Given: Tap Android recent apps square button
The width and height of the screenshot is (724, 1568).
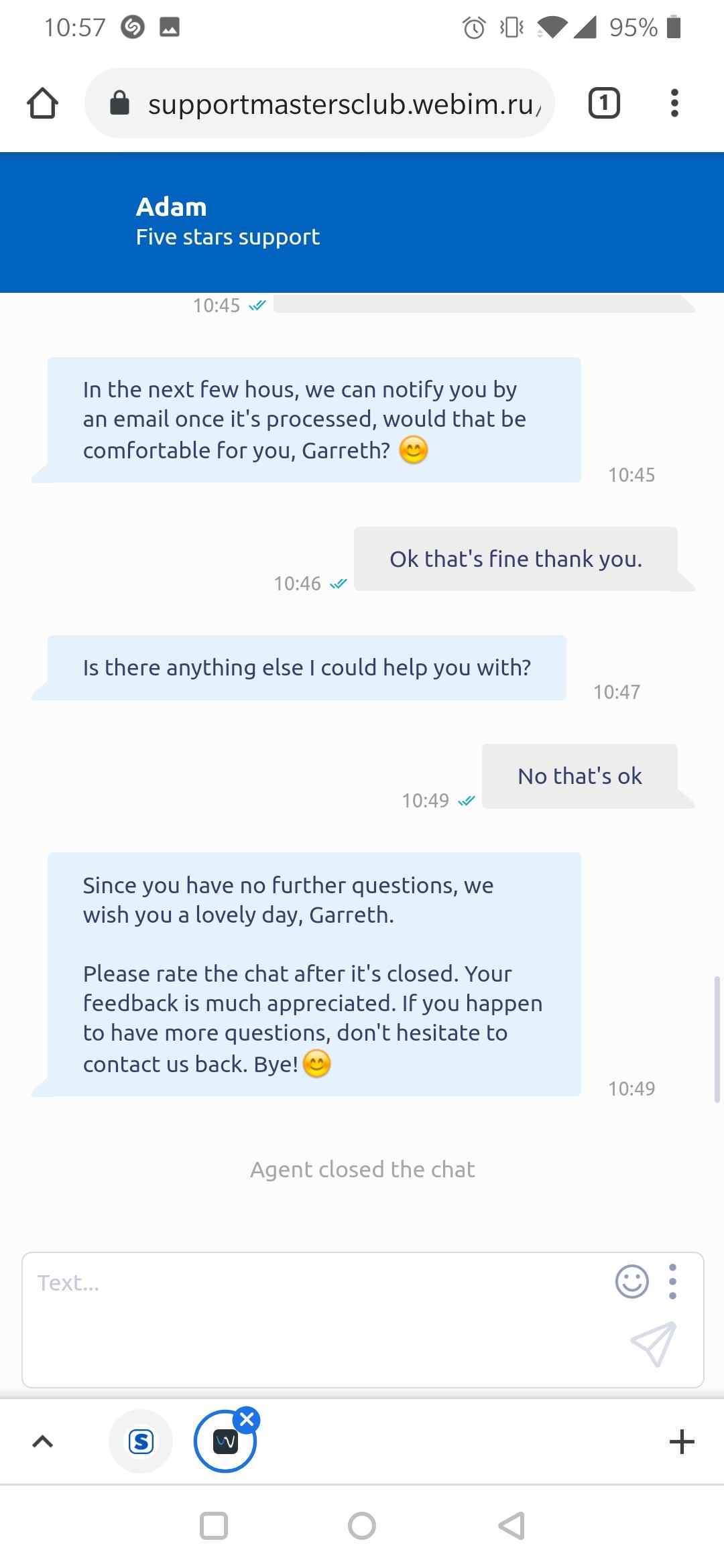Looking at the screenshot, I should pos(214,1526).
